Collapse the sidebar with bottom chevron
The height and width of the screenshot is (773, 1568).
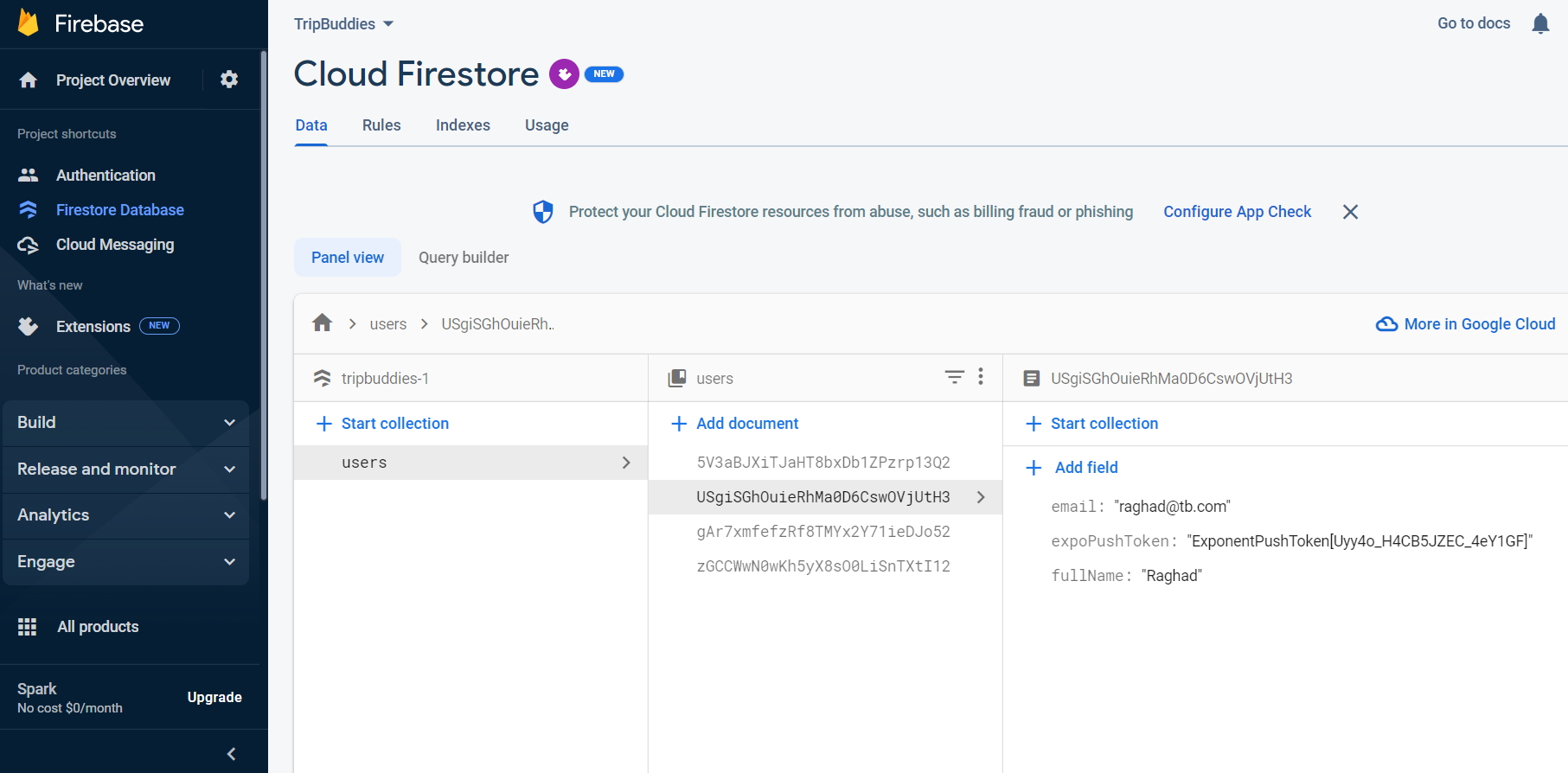point(231,754)
